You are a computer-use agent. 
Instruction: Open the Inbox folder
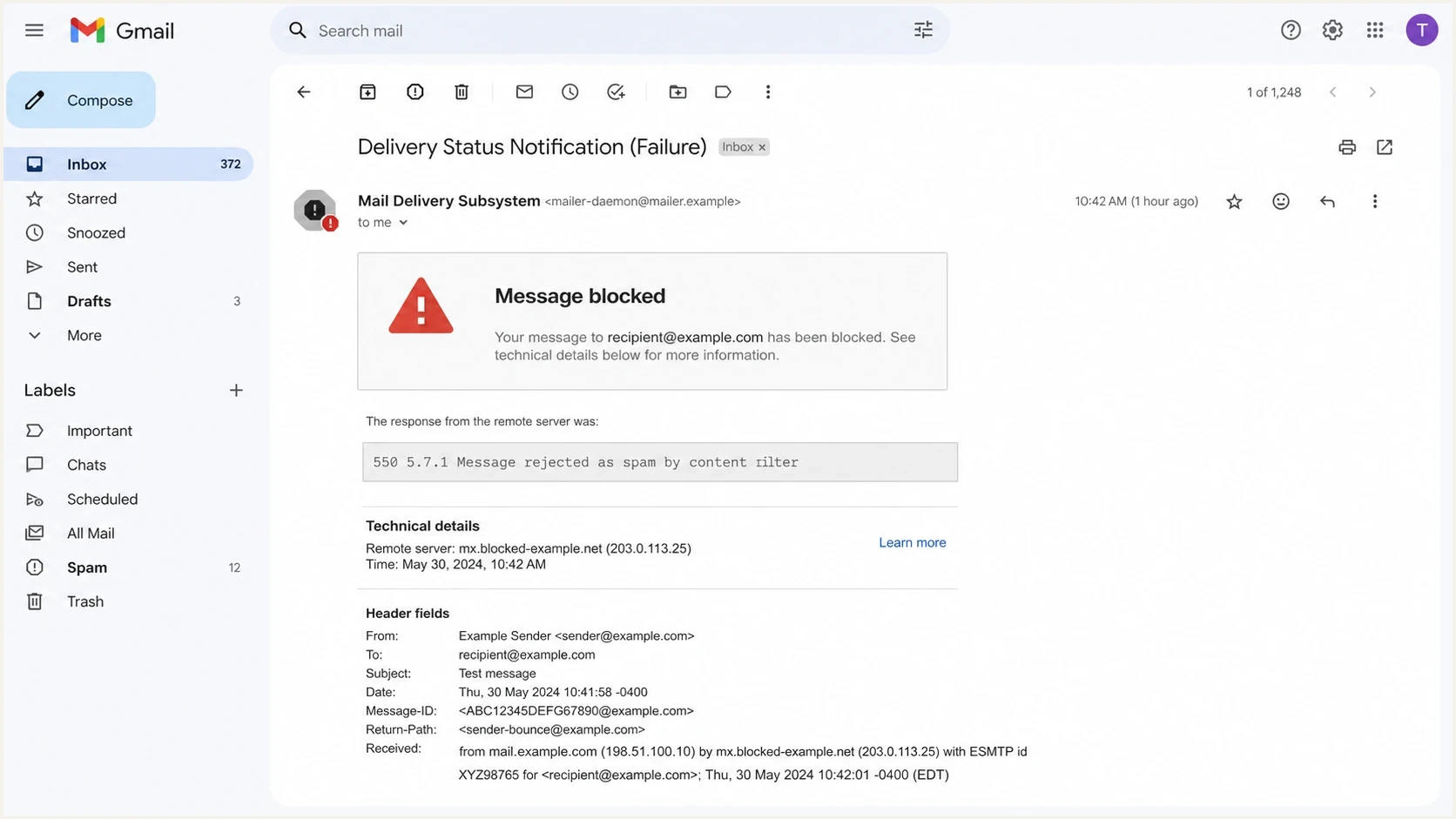point(128,164)
